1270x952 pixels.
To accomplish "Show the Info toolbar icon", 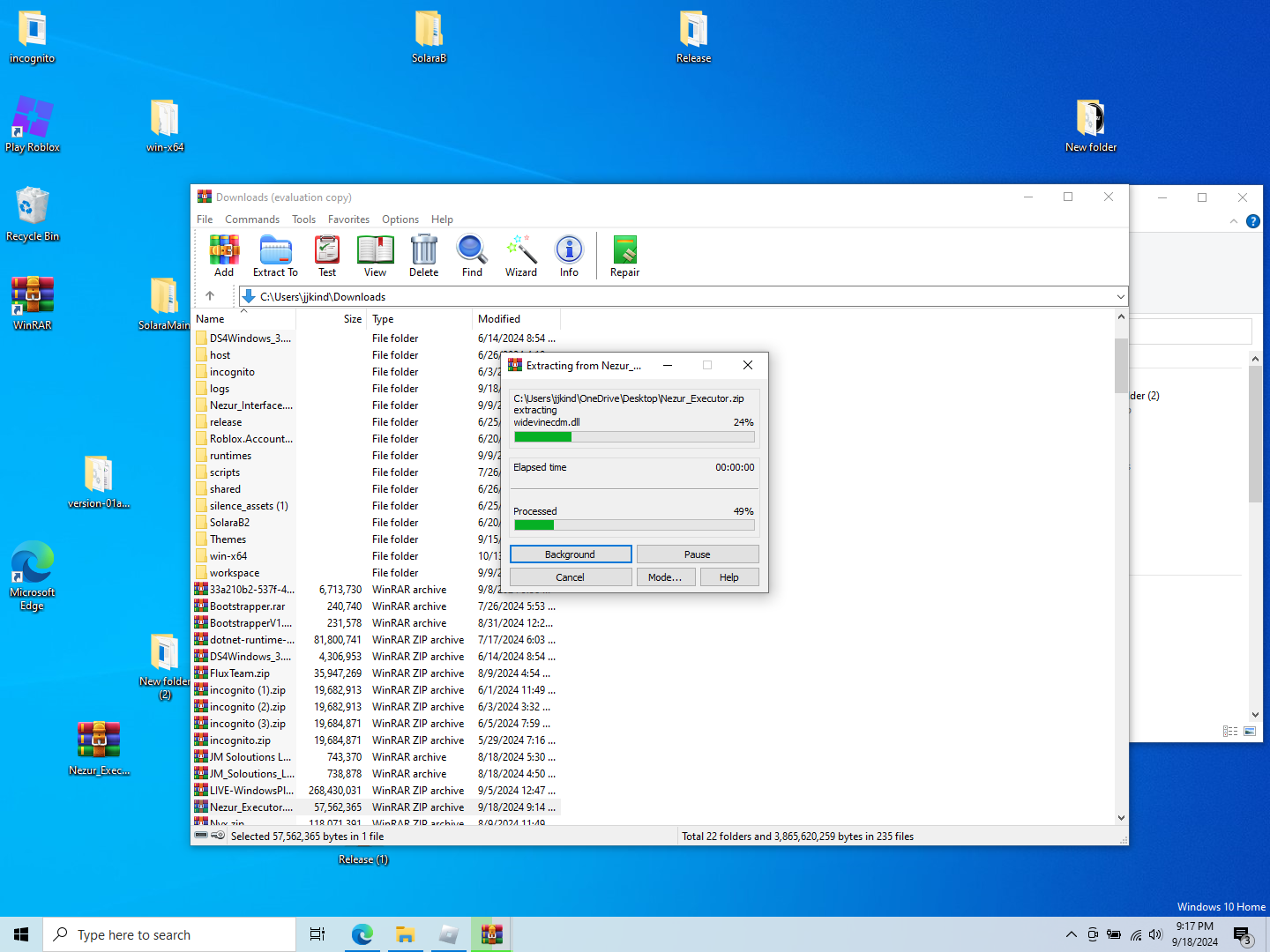I will click(x=569, y=251).
